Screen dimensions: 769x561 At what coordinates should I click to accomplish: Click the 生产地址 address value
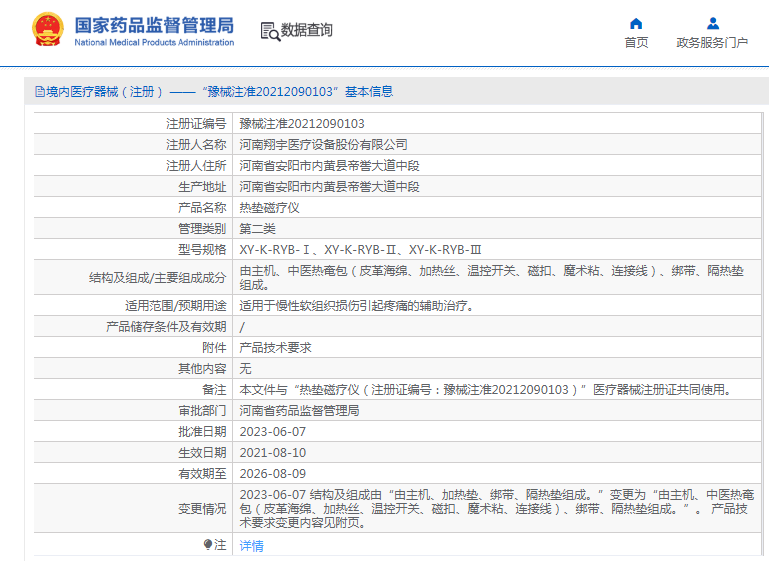tap(330, 187)
